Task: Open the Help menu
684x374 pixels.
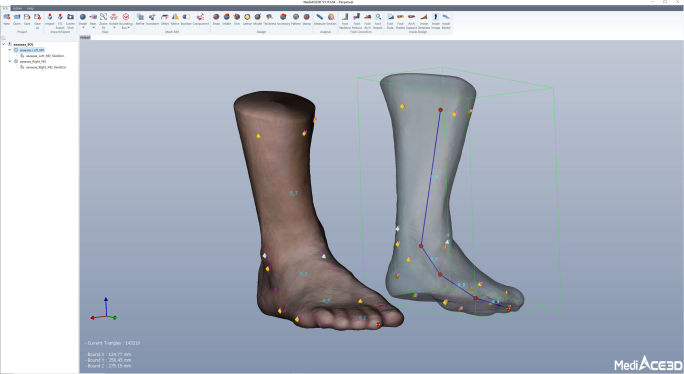Action: (30, 8)
